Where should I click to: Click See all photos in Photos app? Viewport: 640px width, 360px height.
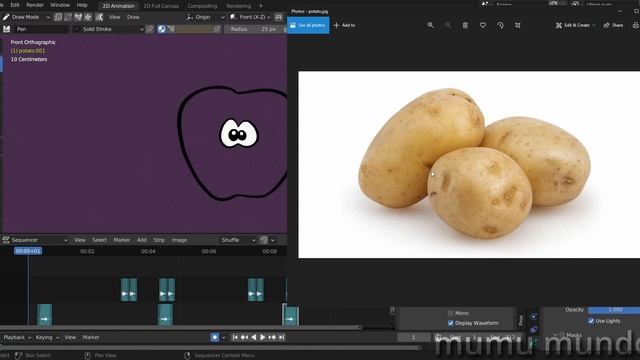308,25
